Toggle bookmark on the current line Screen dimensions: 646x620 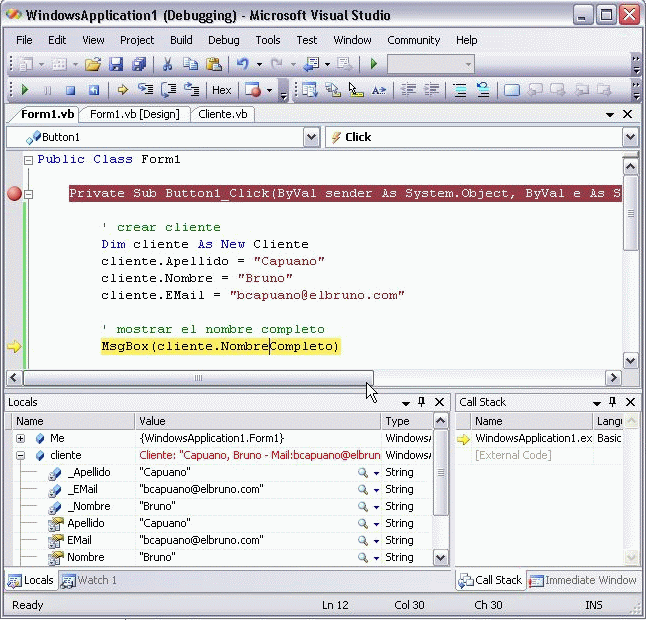512,90
